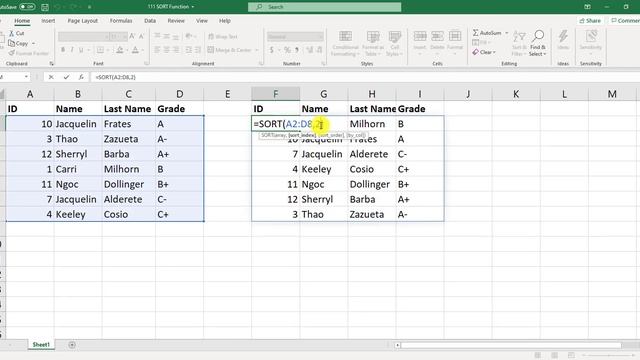Click the horizontal scrollbar track

pos(511,345)
